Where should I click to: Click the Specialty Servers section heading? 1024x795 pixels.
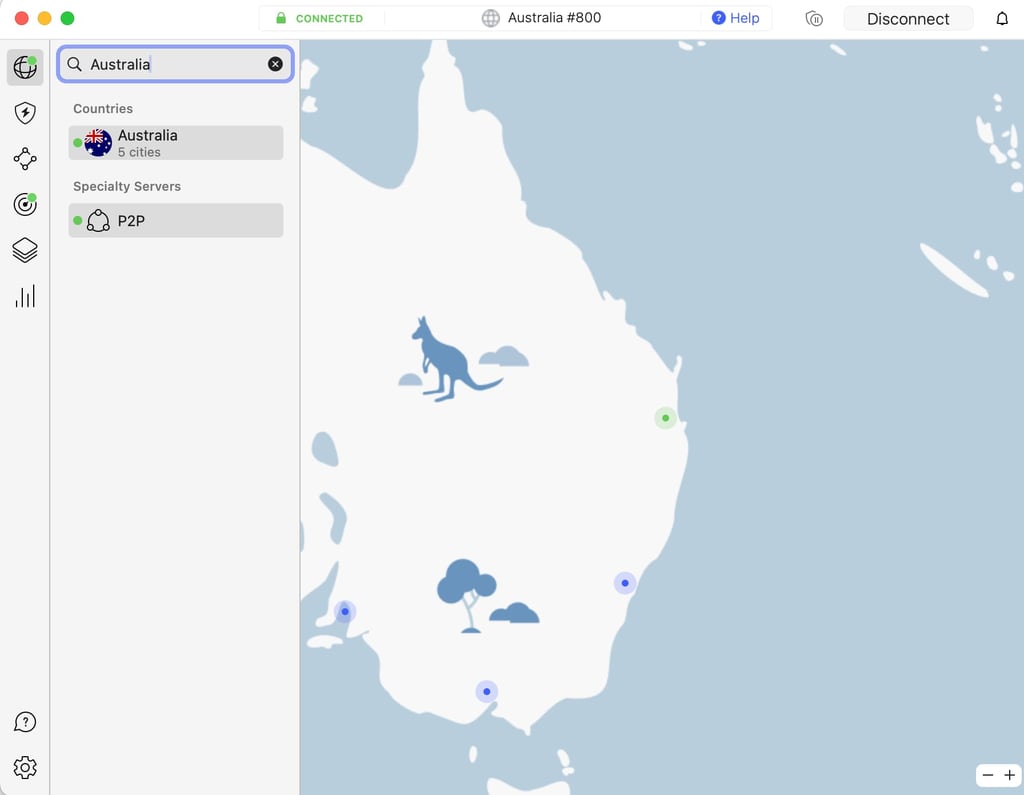click(127, 186)
